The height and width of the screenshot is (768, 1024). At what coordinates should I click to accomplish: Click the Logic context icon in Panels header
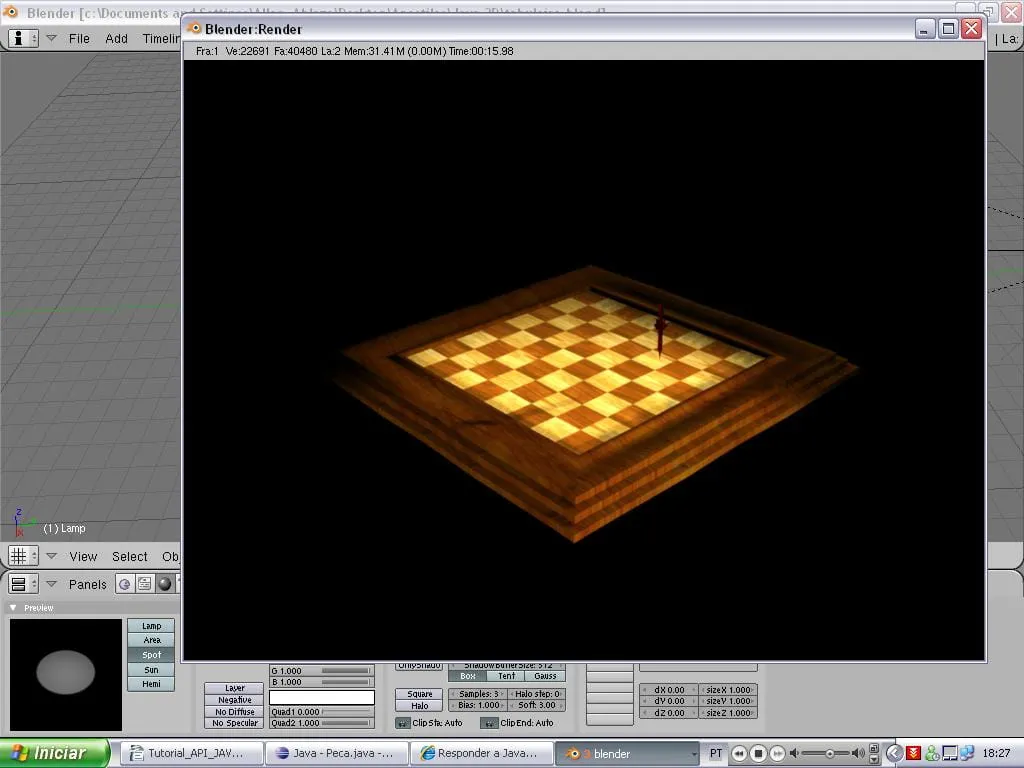pos(125,584)
